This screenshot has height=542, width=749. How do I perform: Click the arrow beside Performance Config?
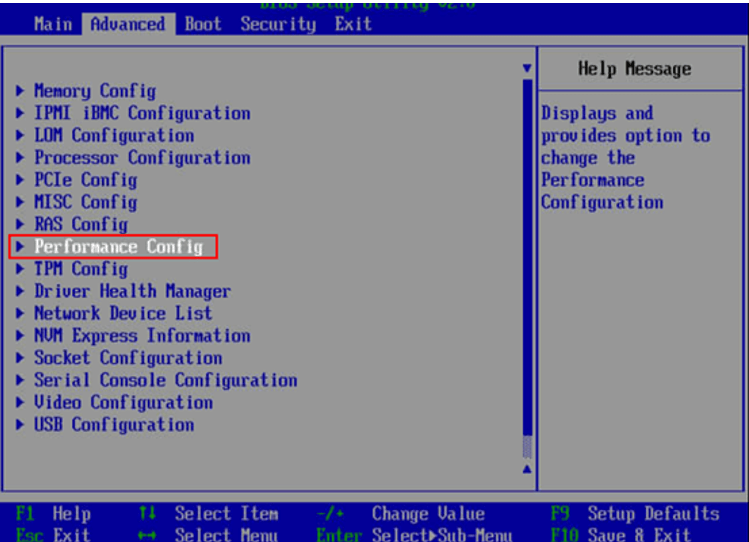20,247
